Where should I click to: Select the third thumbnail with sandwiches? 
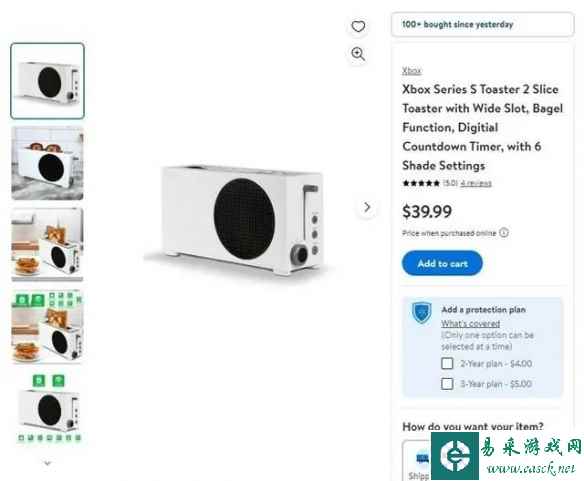click(x=47, y=244)
